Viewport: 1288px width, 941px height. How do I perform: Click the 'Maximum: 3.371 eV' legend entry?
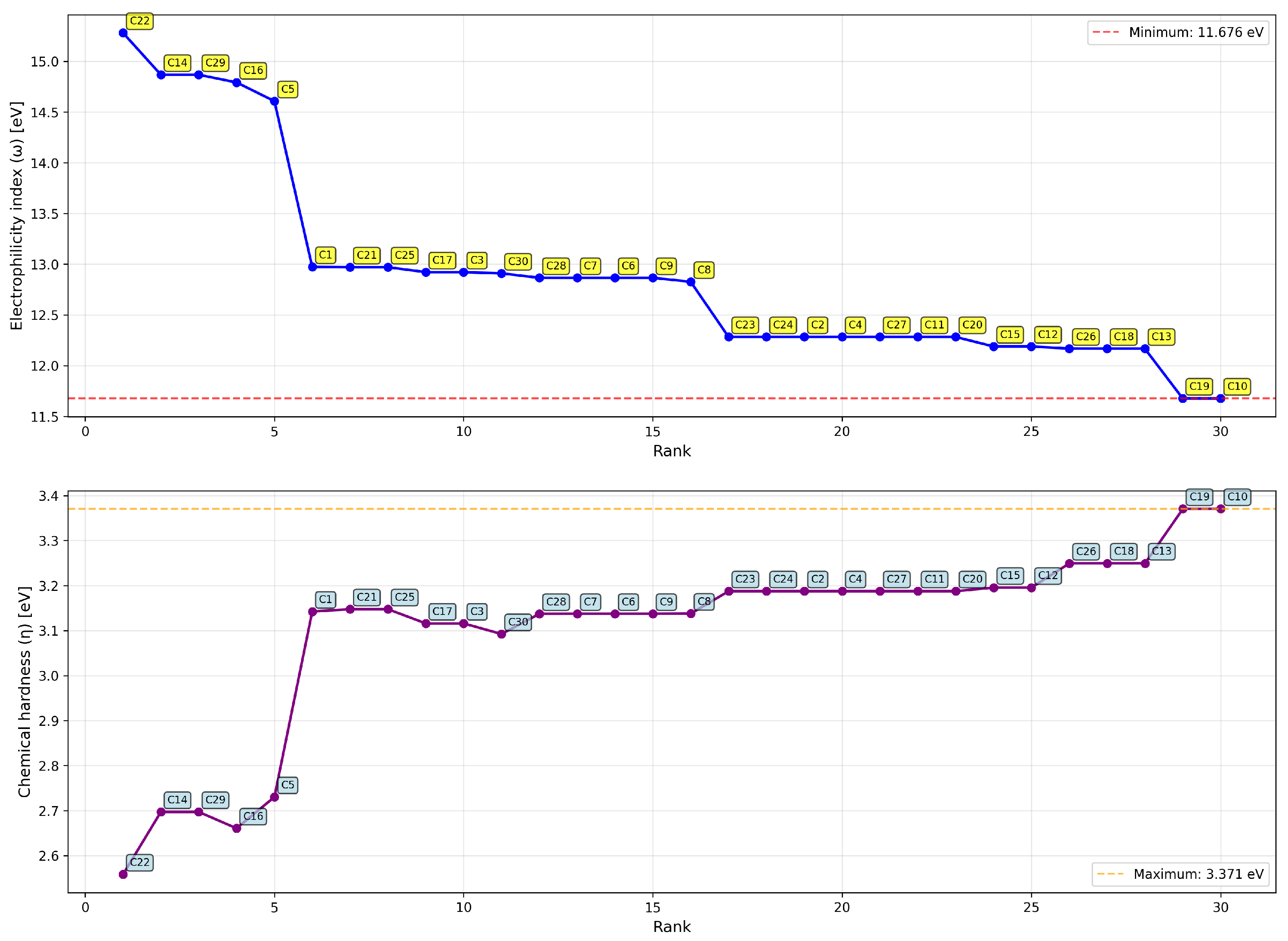point(1180,874)
